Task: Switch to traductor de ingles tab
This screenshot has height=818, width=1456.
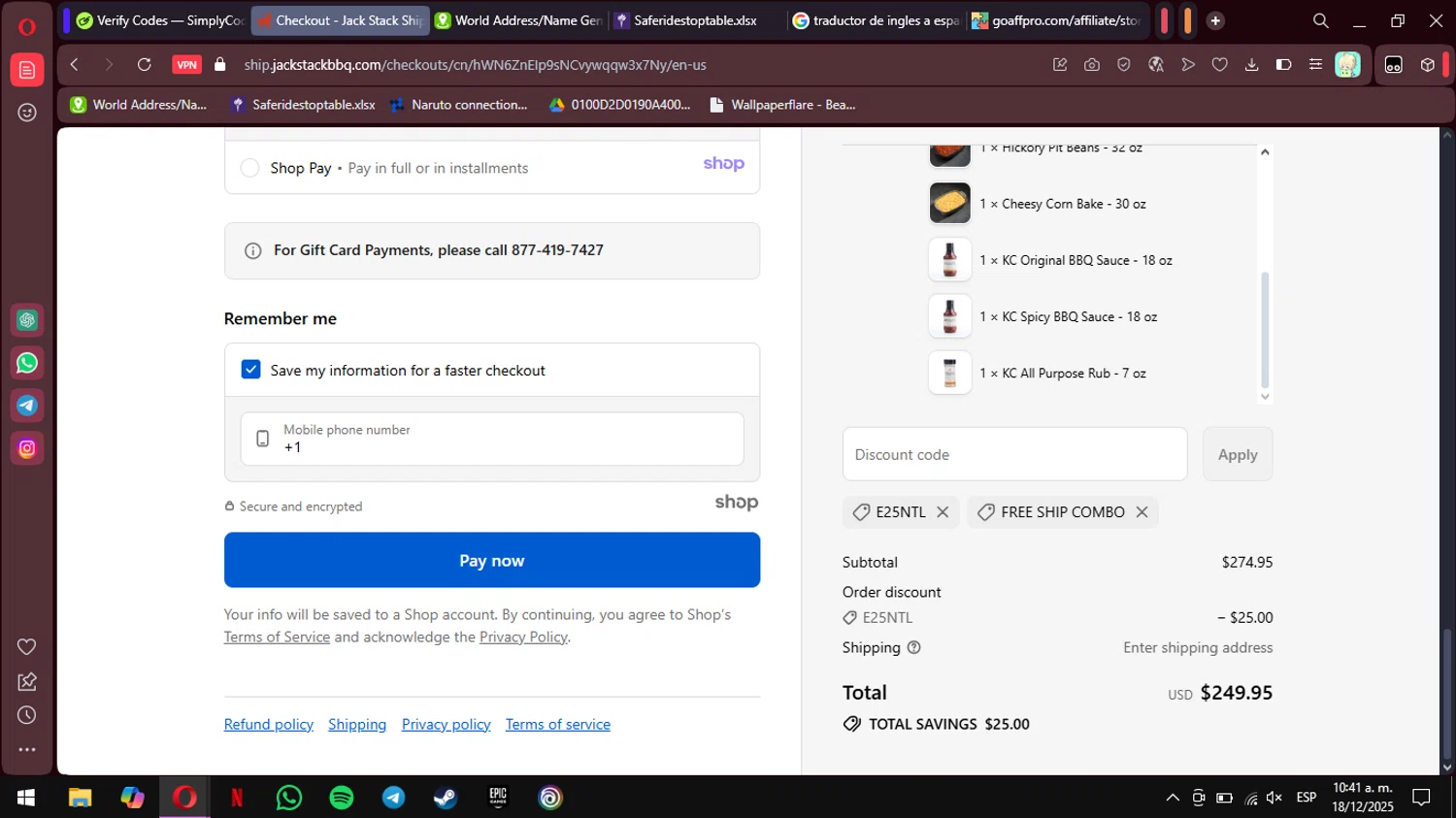Action: [x=877, y=20]
